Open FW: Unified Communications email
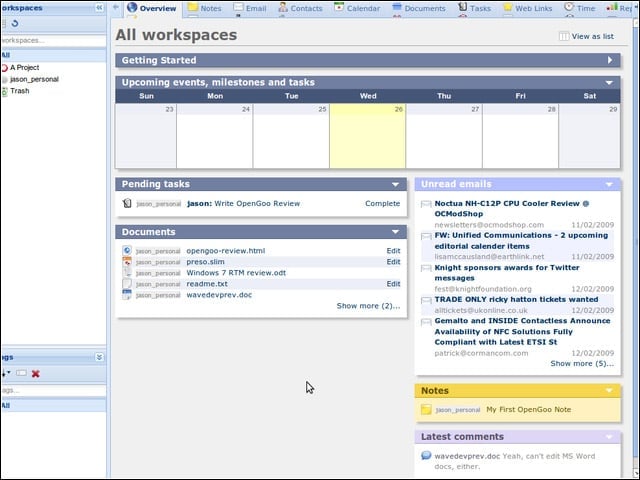640x480 pixels. click(521, 240)
